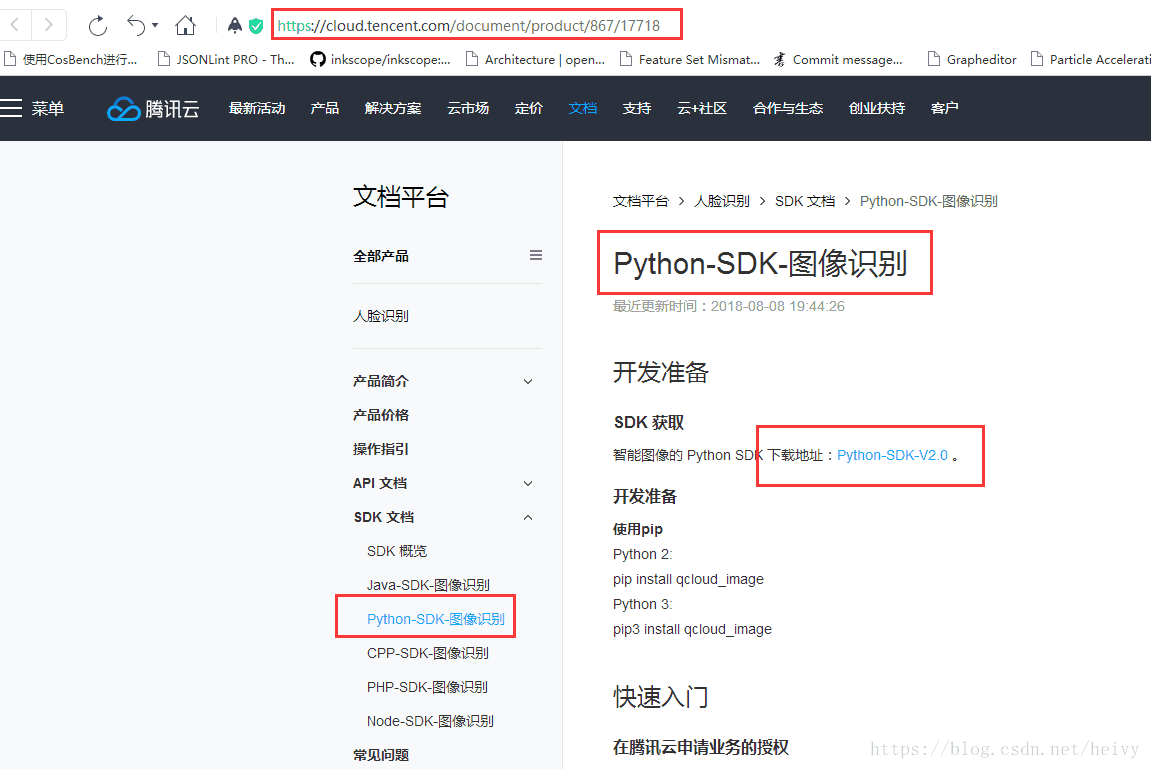The image size is (1151, 769).
Task: Click SDK 文档 breadcrumb
Action: pos(805,201)
